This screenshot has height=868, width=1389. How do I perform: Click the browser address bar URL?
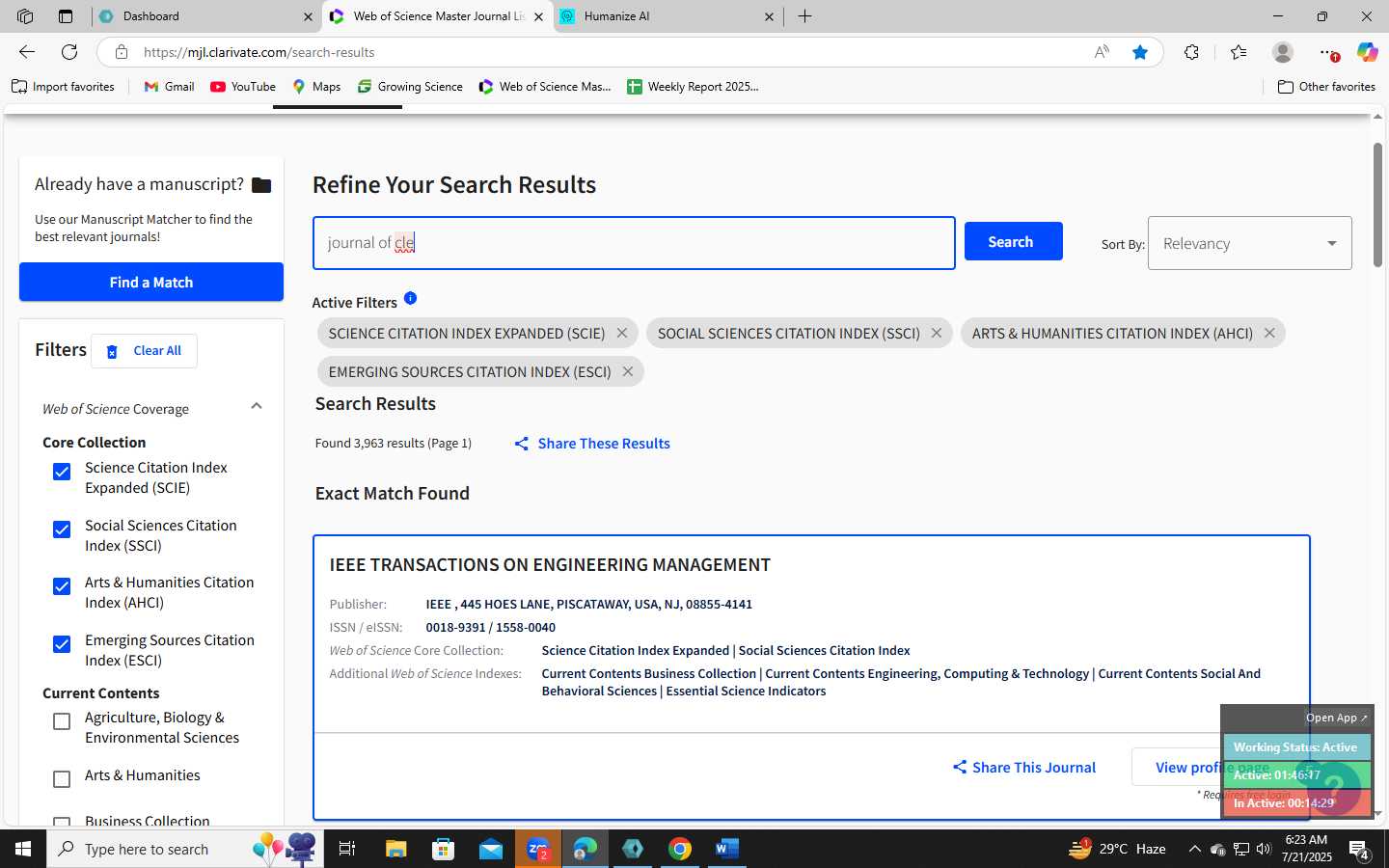[259, 52]
